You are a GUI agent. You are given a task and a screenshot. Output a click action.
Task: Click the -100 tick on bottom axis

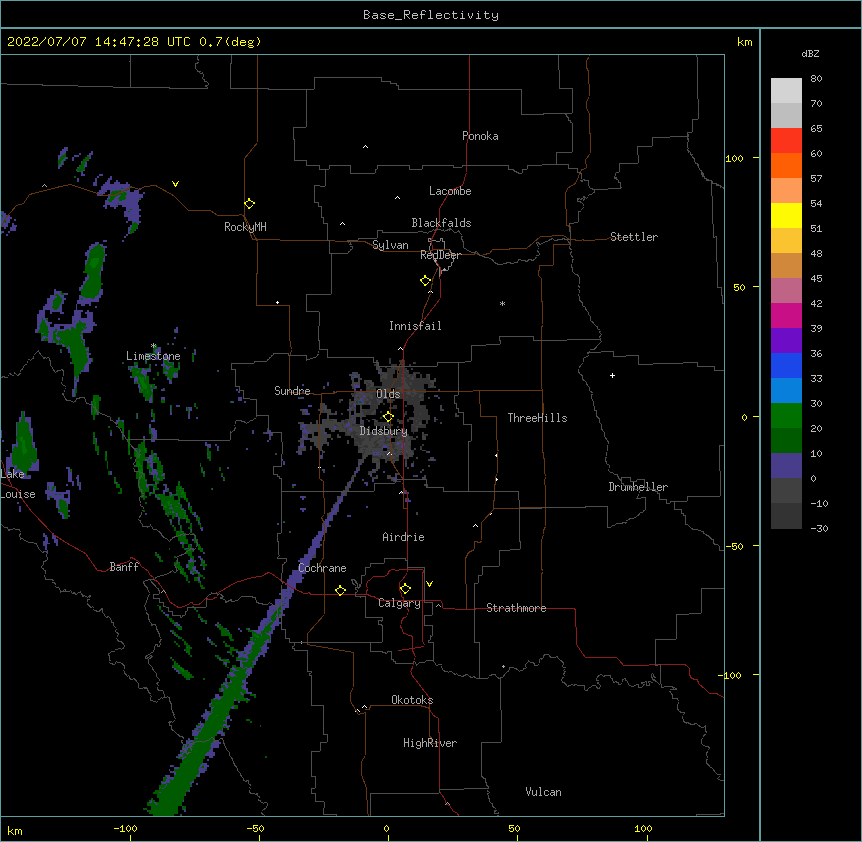click(125, 828)
